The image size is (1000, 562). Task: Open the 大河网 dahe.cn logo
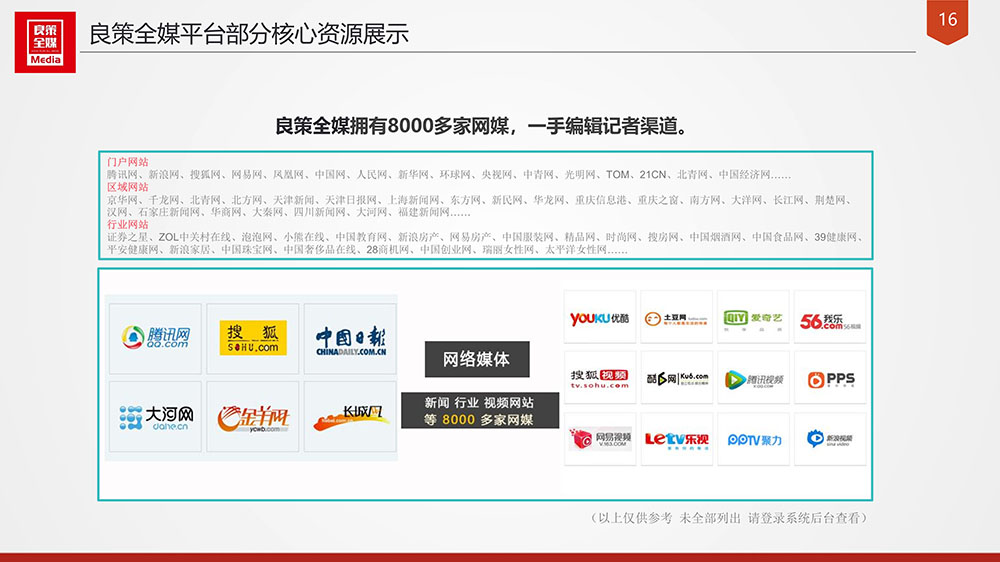tap(154, 415)
